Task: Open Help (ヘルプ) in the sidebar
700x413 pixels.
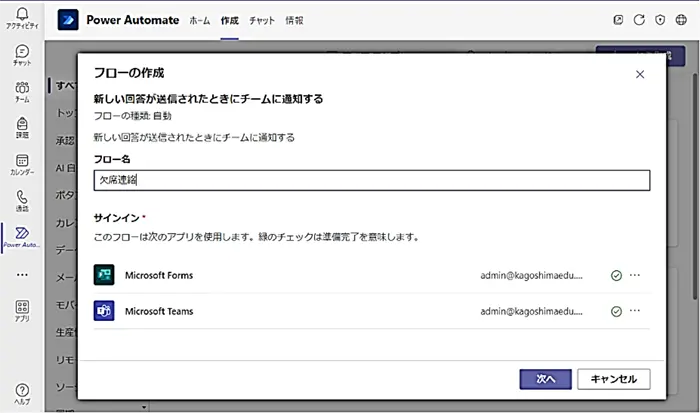Action: (22, 394)
